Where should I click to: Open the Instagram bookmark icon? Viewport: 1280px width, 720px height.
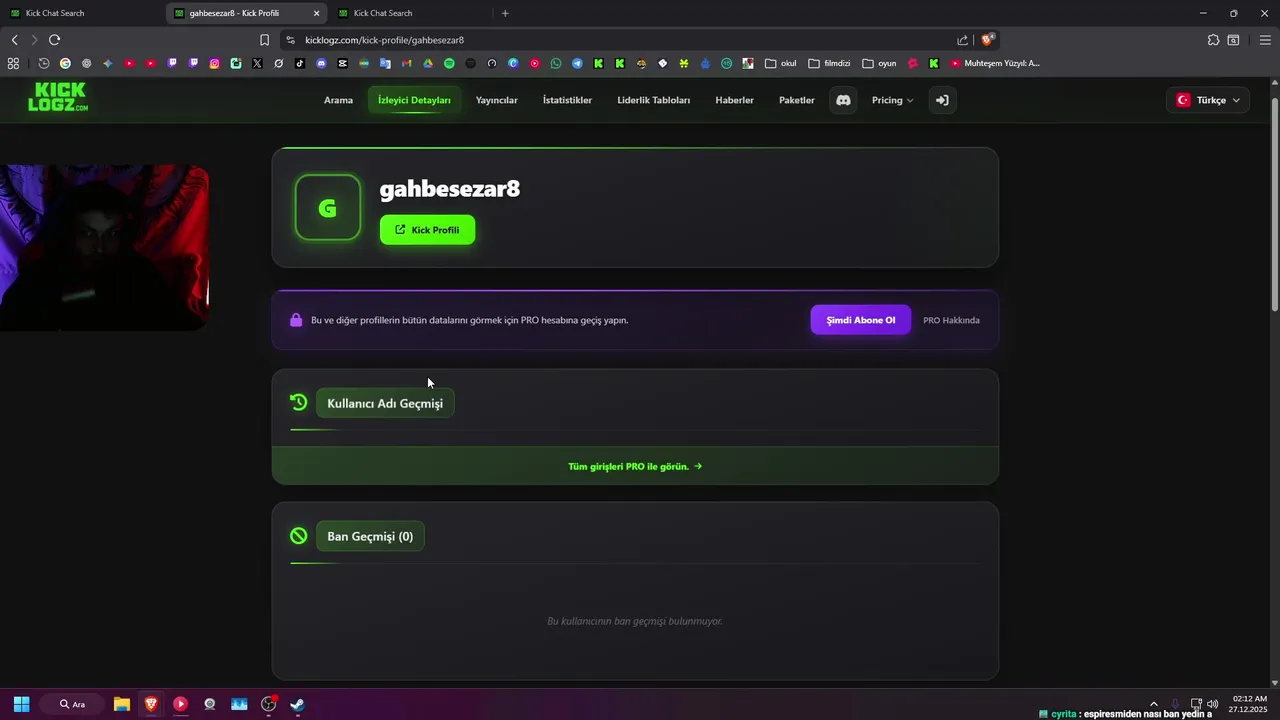[x=214, y=63]
